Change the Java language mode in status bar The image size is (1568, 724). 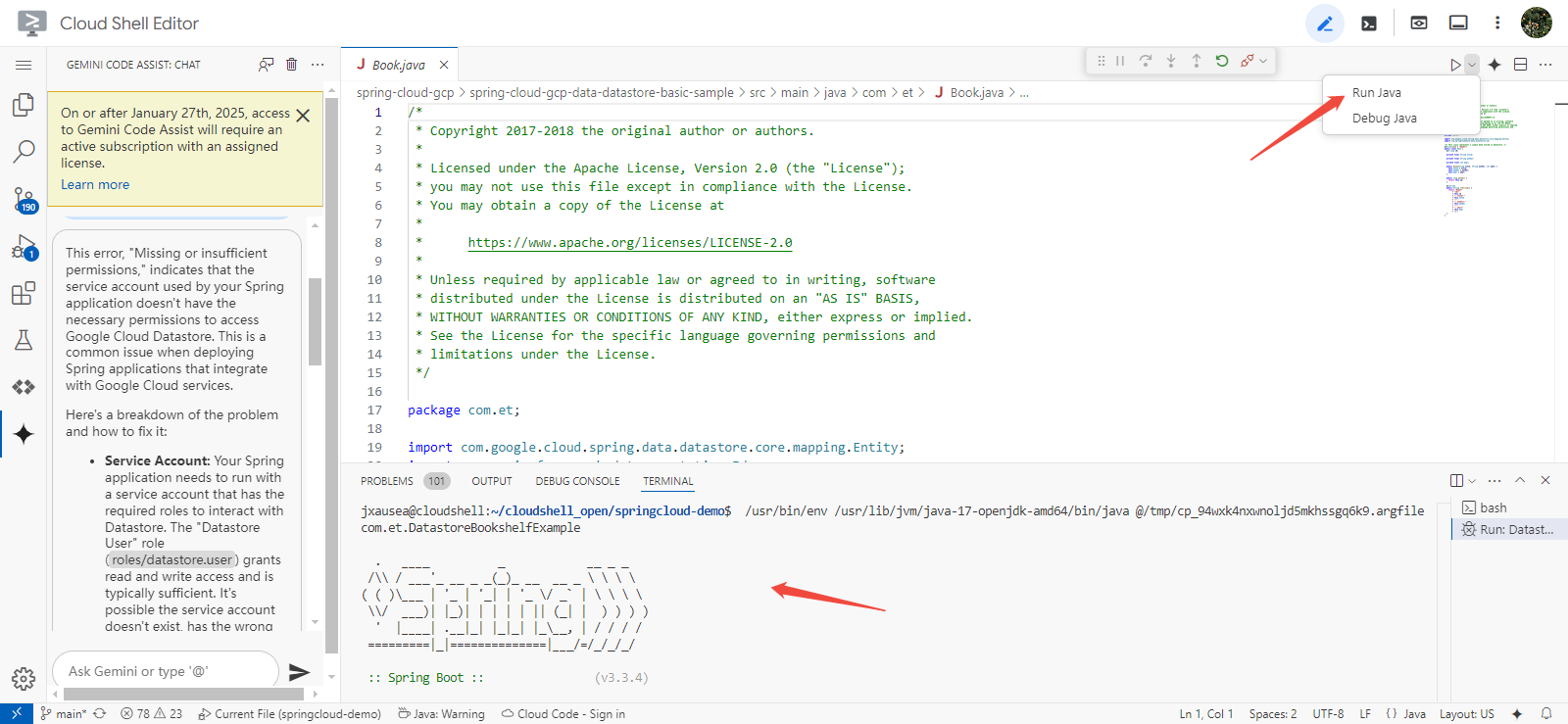click(1414, 714)
